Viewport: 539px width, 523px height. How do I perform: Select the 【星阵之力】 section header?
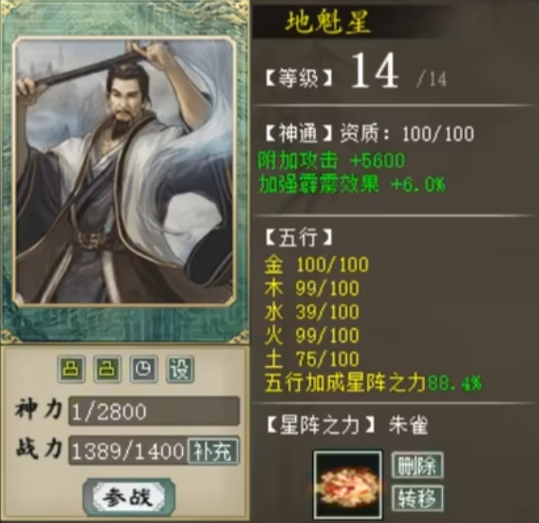321,425
